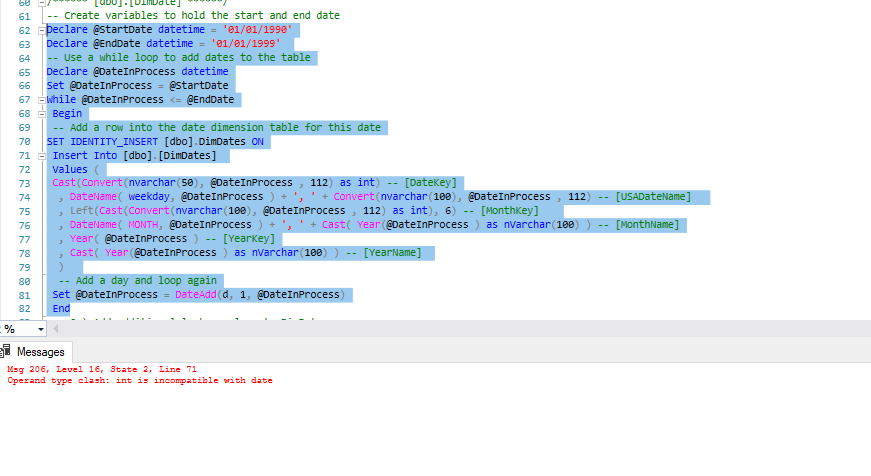
Task: Collapse the While block at line 67
Action: (42, 101)
